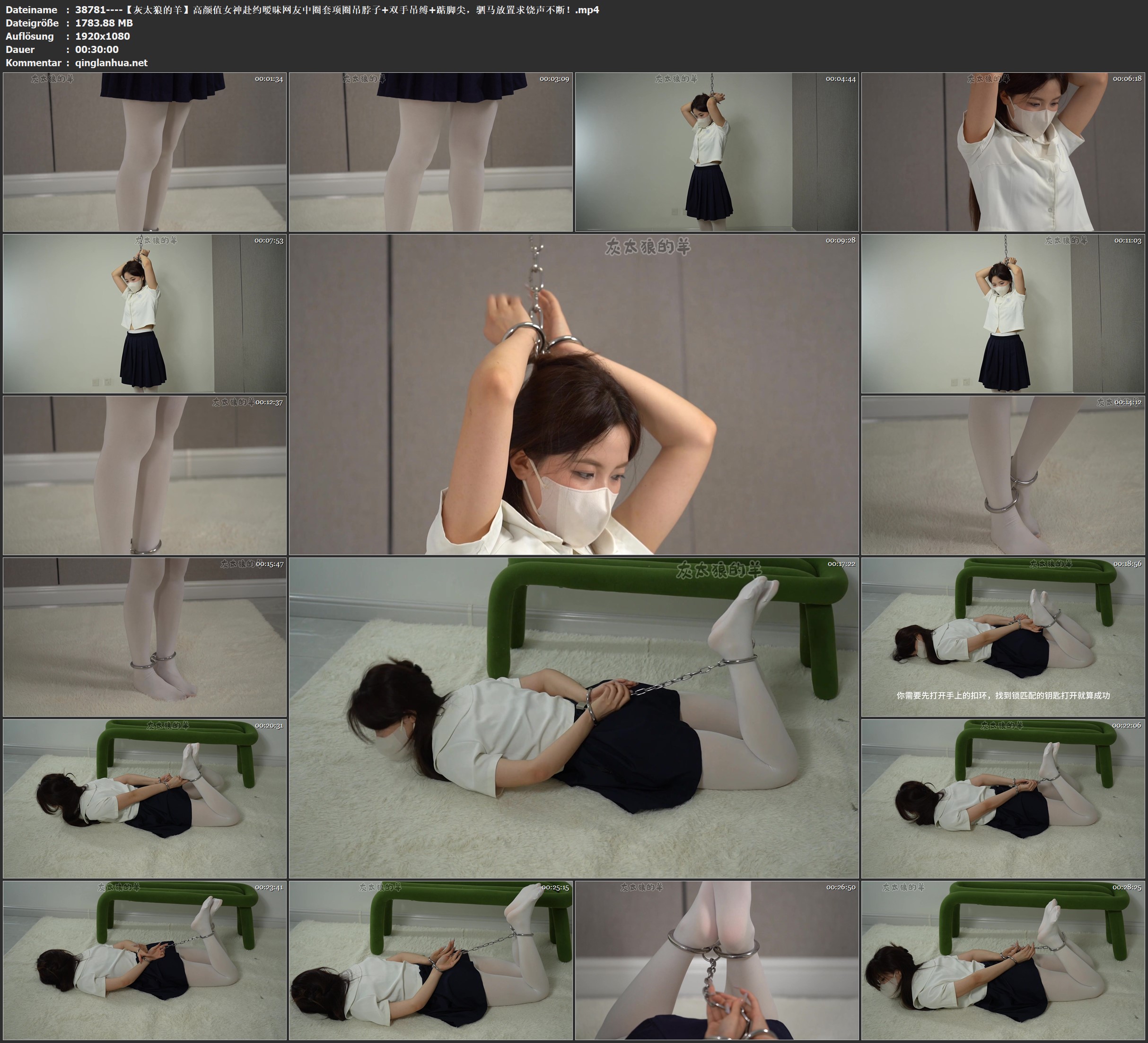Click the thumbnail timestamped 00:03:09
This screenshot has width=1148, height=1043.
point(430,152)
